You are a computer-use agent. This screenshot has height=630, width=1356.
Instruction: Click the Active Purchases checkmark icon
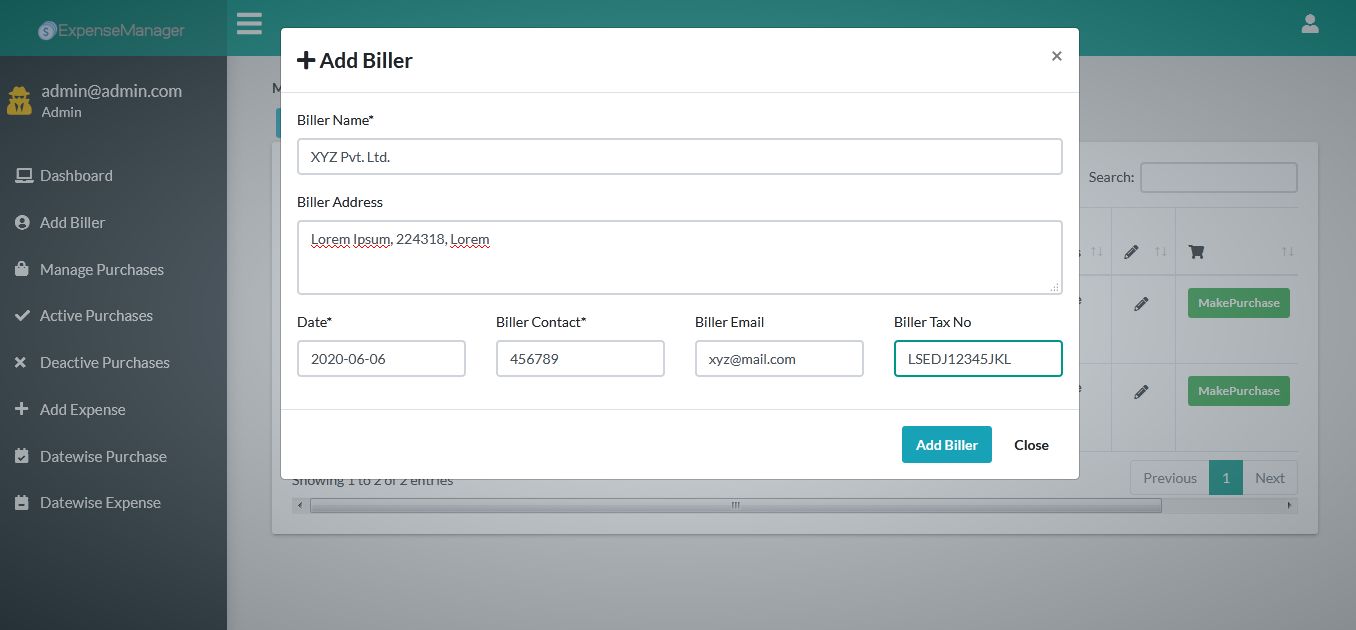click(22, 315)
